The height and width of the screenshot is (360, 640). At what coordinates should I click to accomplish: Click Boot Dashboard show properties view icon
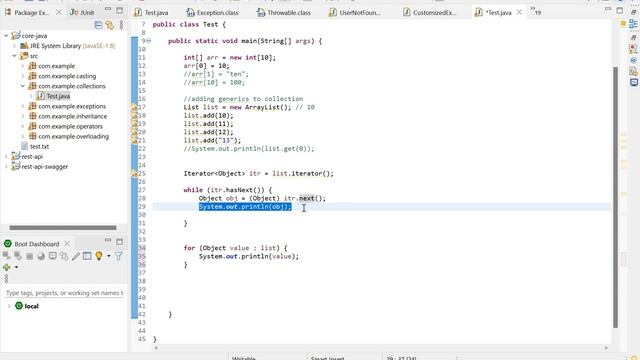[x=87, y=256]
